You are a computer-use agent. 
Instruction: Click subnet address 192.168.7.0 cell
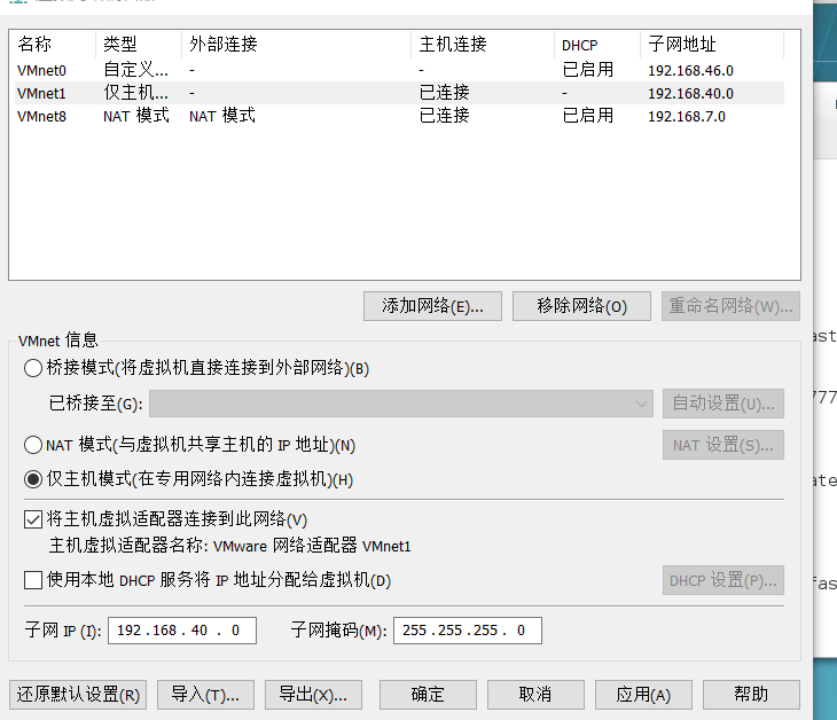point(686,116)
